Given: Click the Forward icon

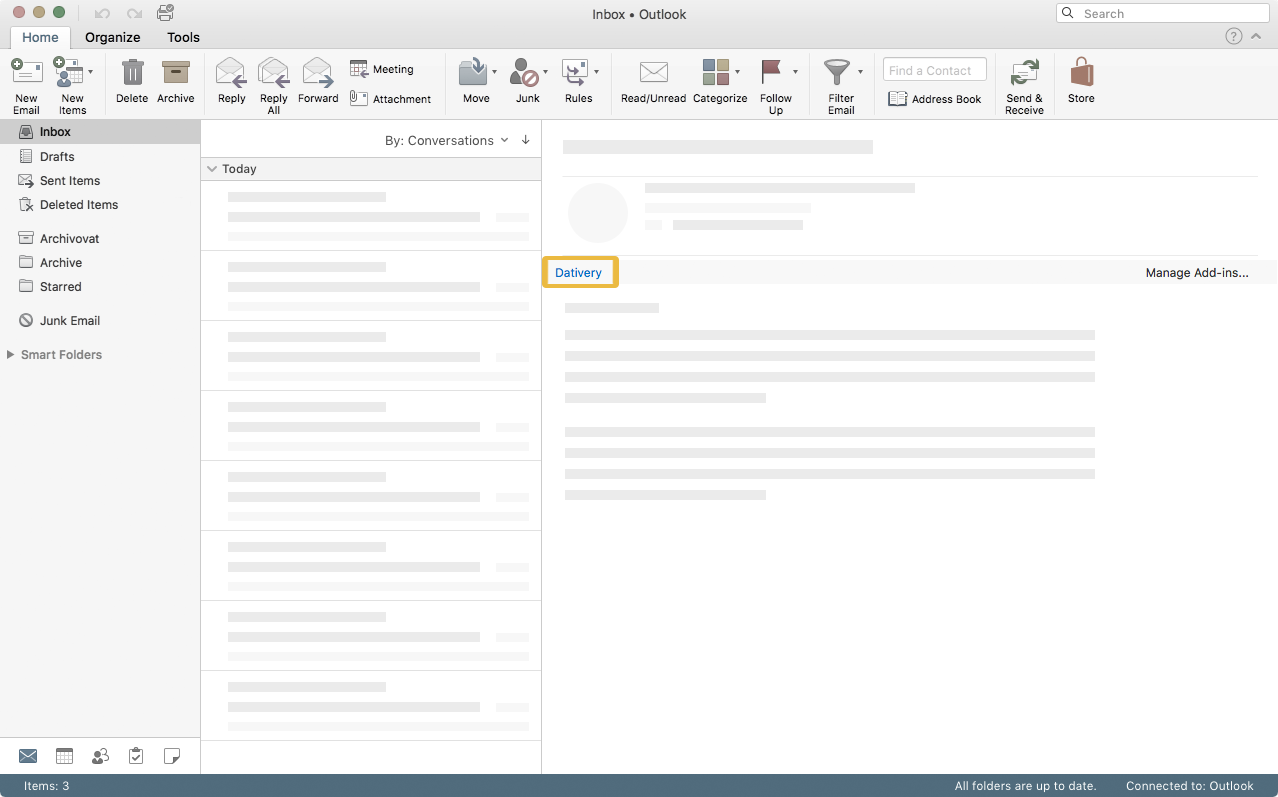Looking at the screenshot, I should 318,73.
